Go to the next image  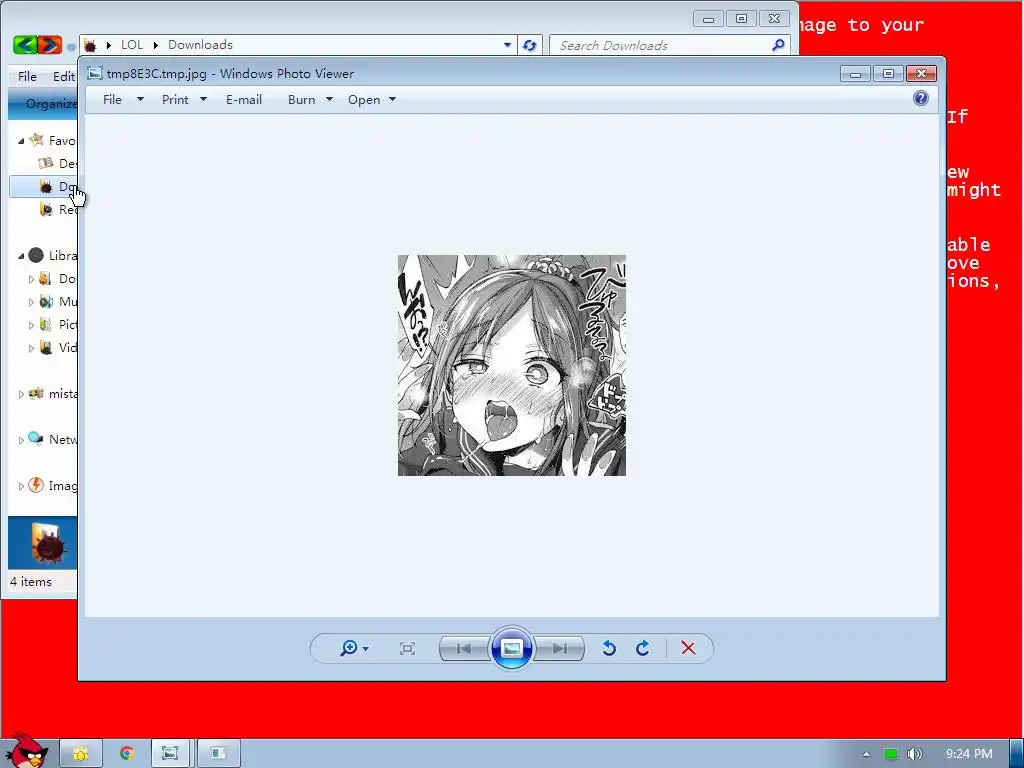tap(559, 648)
